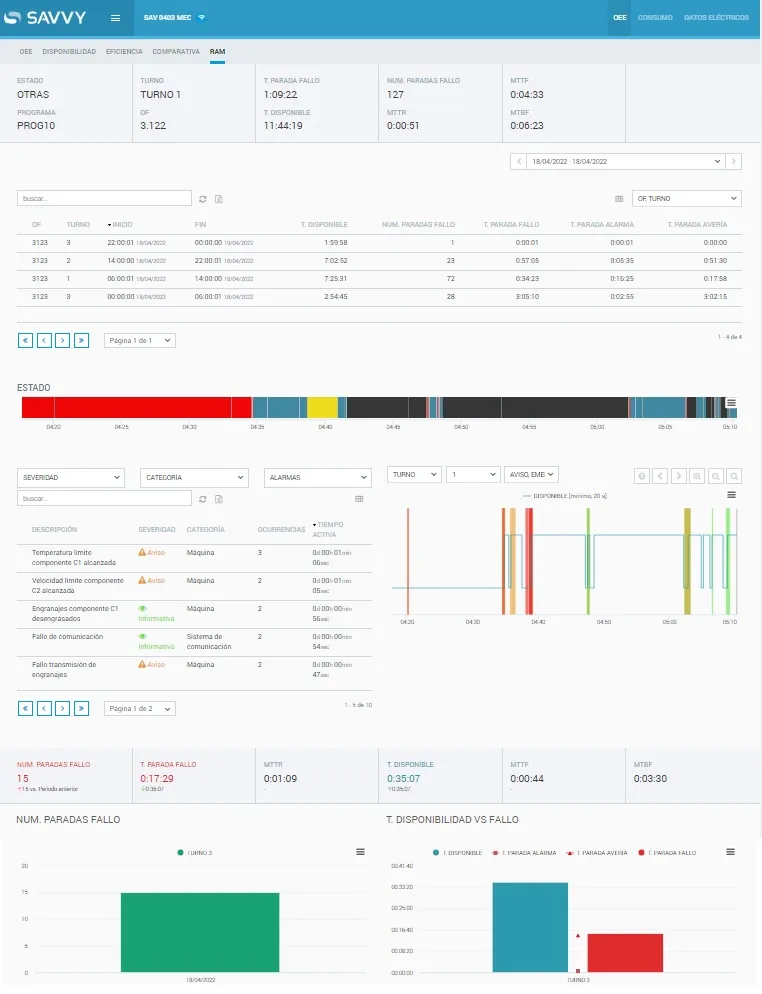Sort the shifts table by INICIO column
Viewport: 762px width, 994px height.
click(121, 225)
